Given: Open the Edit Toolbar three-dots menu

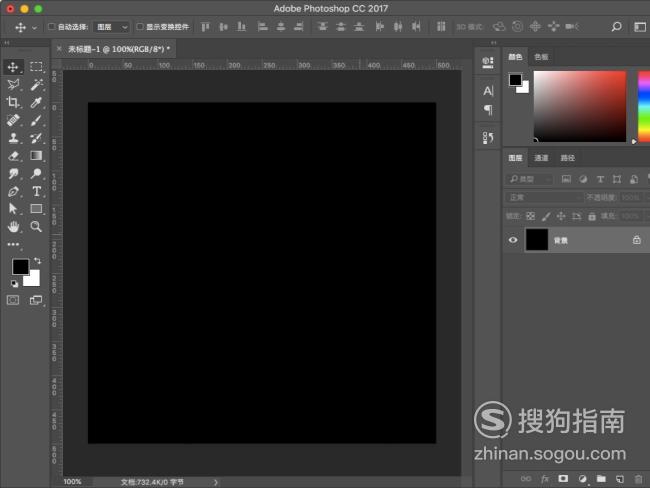Looking at the screenshot, I should tap(13, 244).
